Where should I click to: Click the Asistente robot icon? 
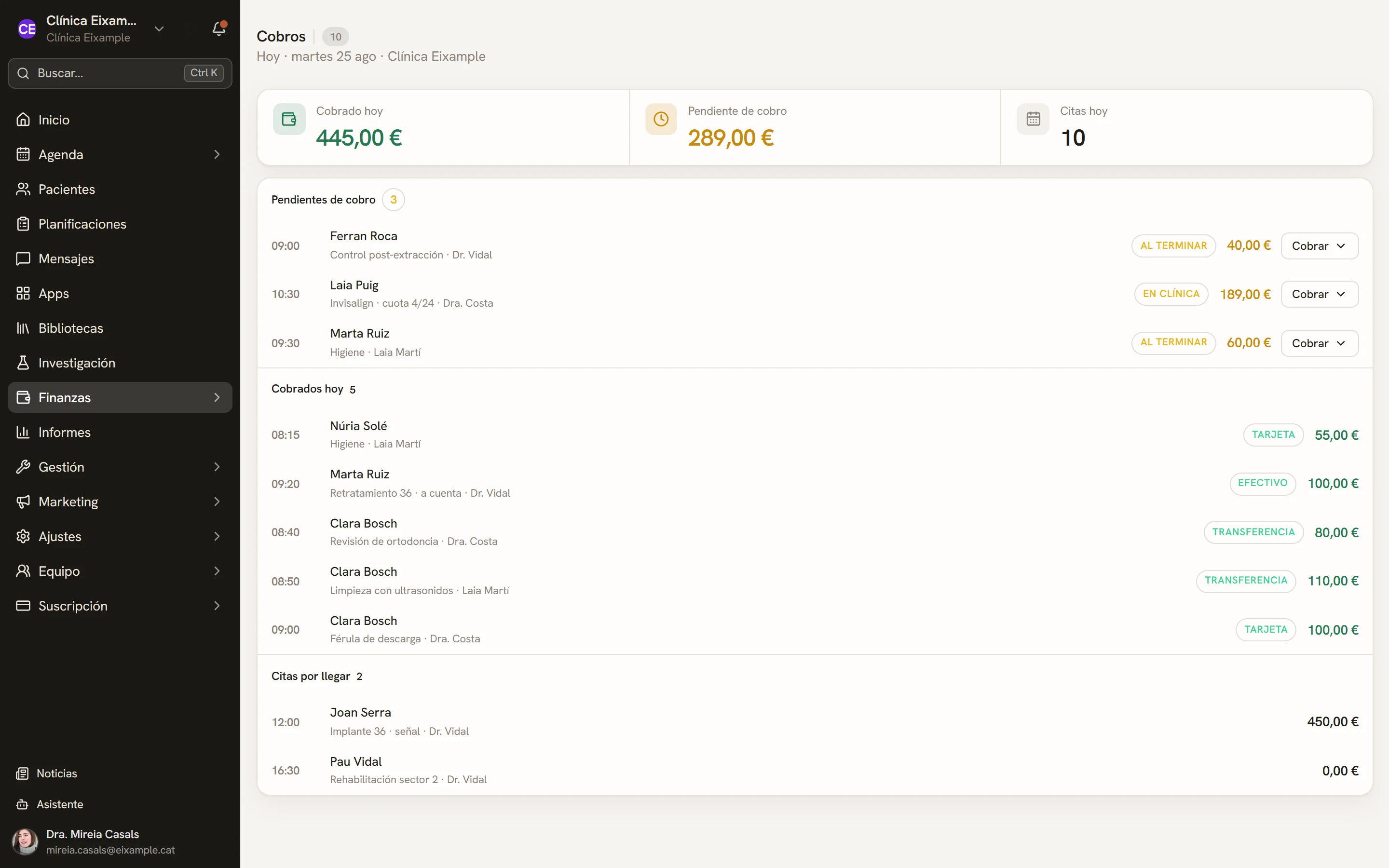pyautogui.click(x=22, y=804)
